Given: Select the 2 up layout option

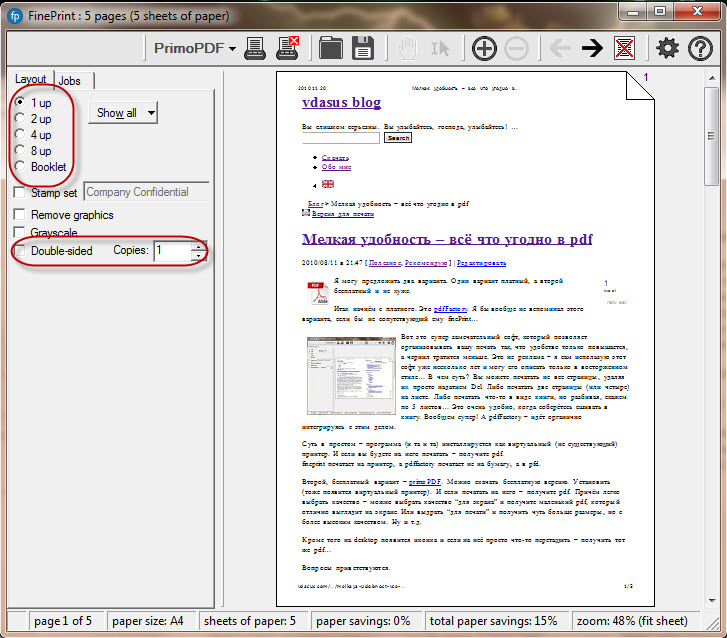Looking at the screenshot, I should tap(22, 119).
